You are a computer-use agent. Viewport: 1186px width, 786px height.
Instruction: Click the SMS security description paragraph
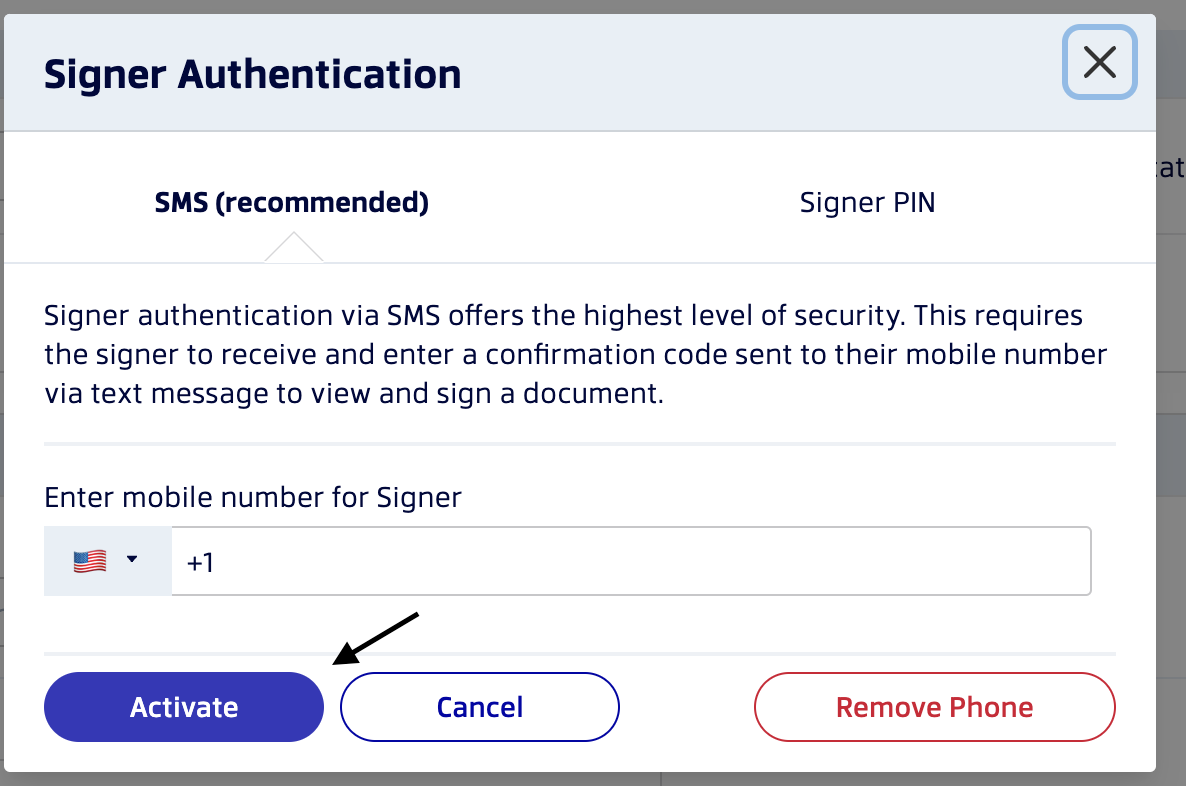[x=575, y=354]
